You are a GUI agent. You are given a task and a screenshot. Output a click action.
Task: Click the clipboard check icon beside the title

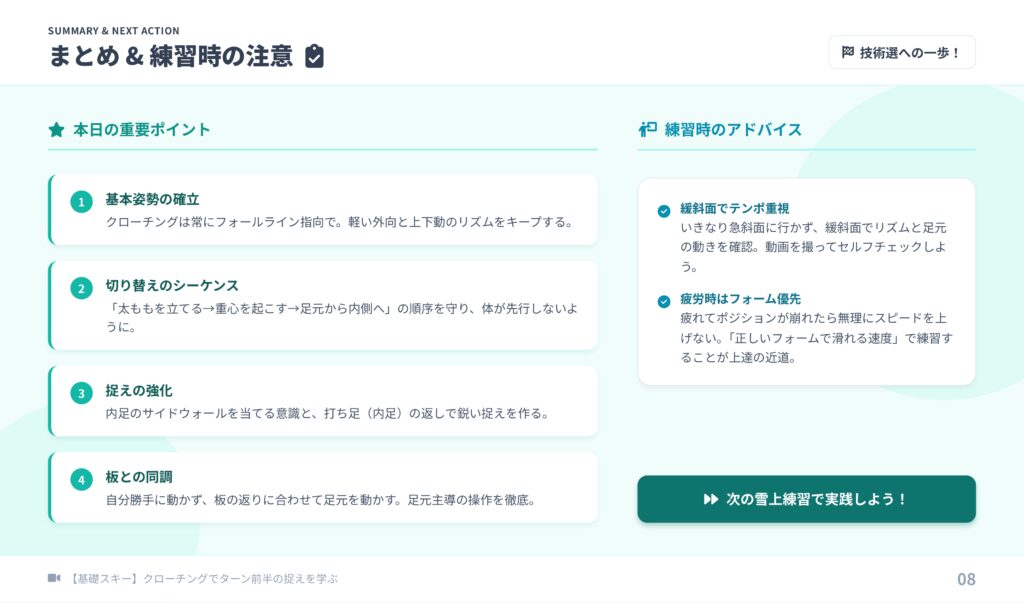point(314,56)
